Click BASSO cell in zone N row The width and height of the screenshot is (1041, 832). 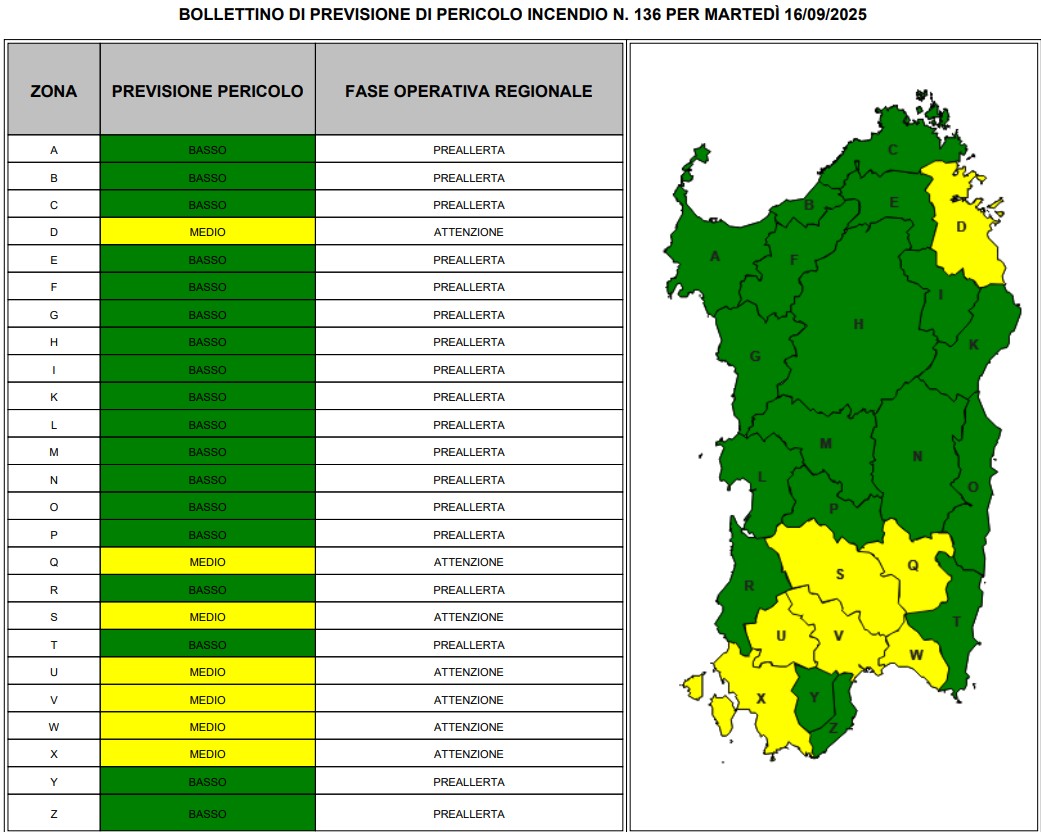click(208, 480)
